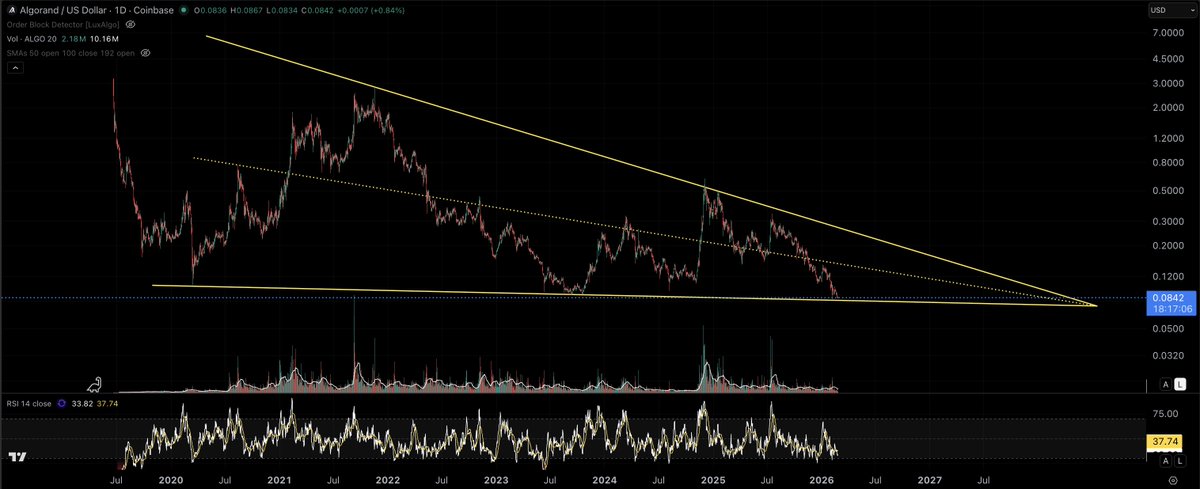The width and height of the screenshot is (1200, 489).
Task: Select the Vol · ALGO 20 legend label
Action: (34, 37)
